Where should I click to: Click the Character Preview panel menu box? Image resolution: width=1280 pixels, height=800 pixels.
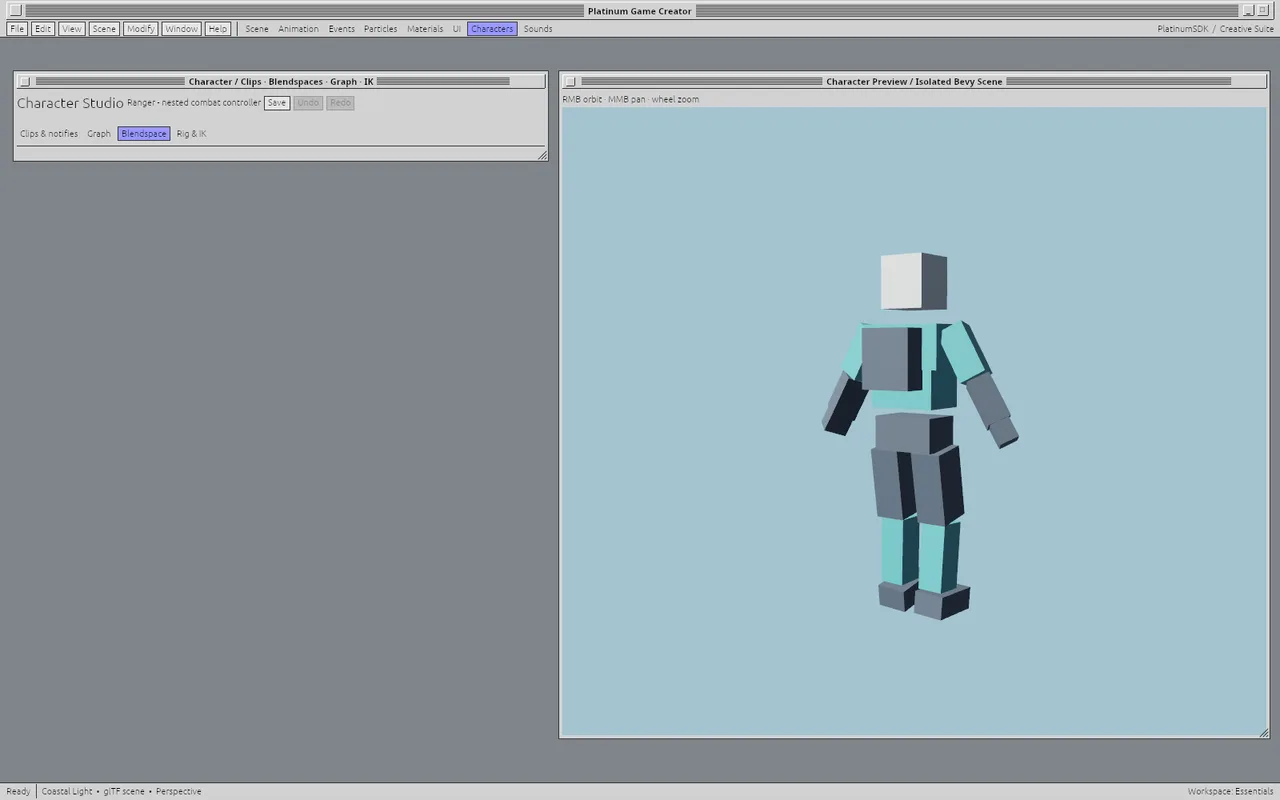[x=570, y=82]
